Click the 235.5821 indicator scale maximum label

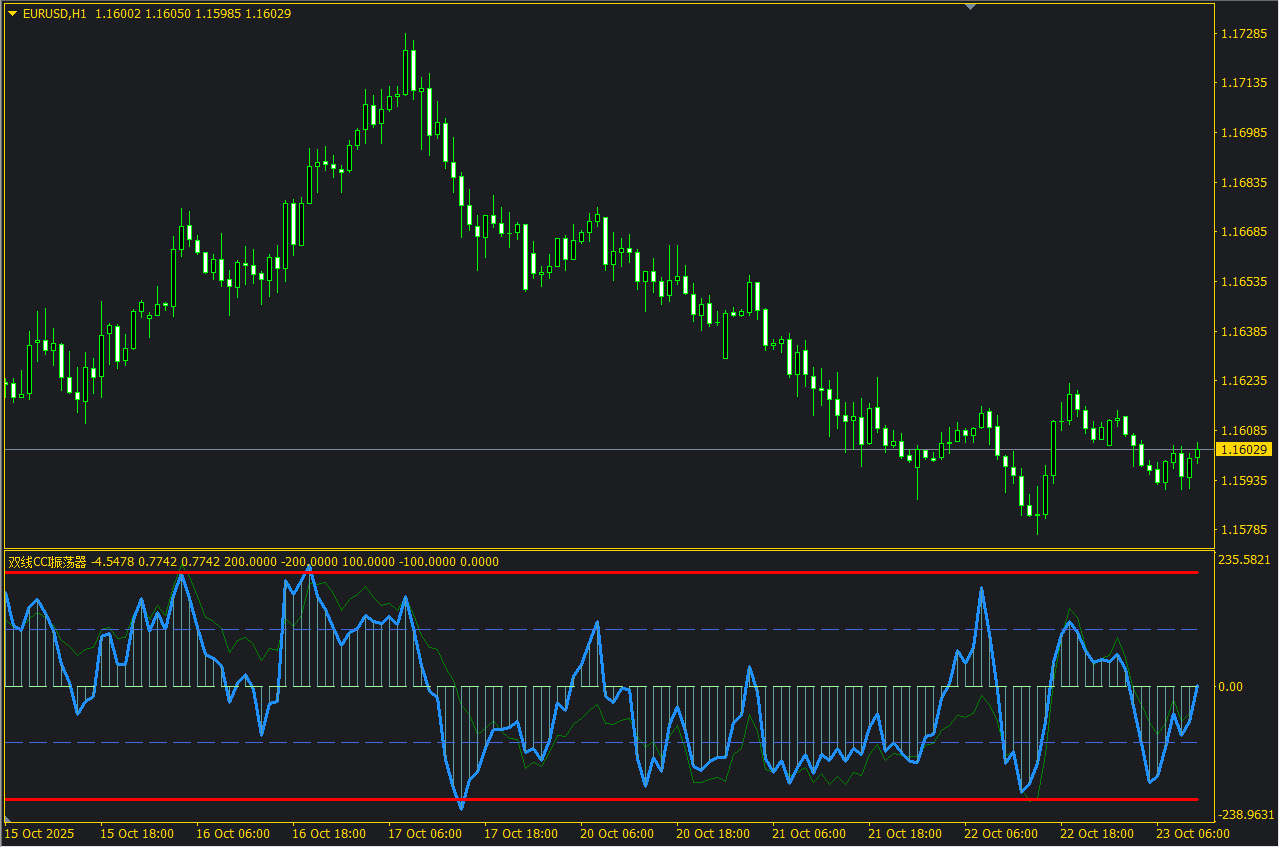(x=1245, y=560)
